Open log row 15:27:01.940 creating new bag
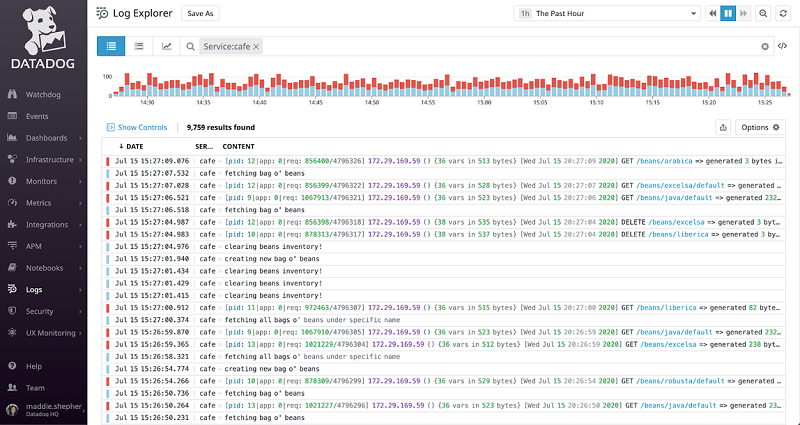 (444, 259)
